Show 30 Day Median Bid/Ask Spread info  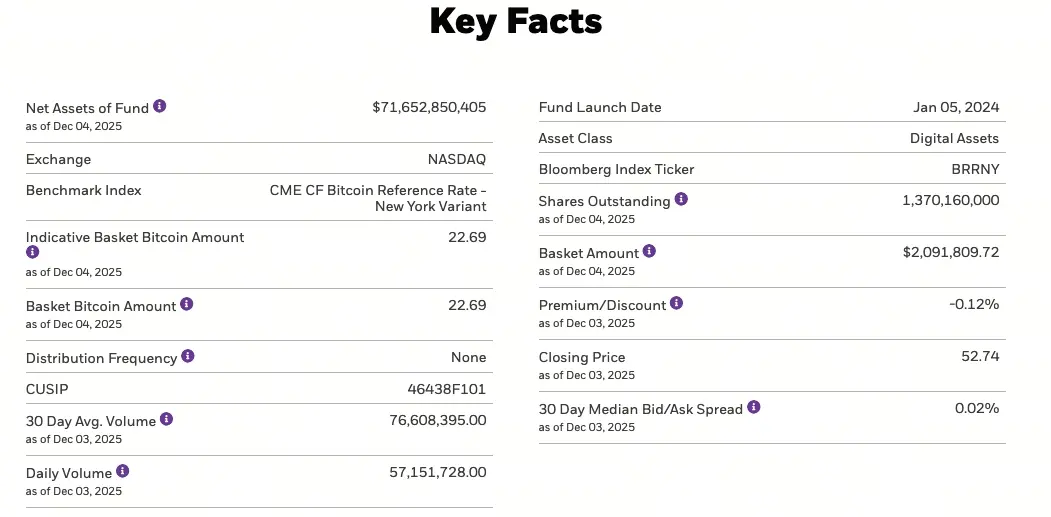754,407
